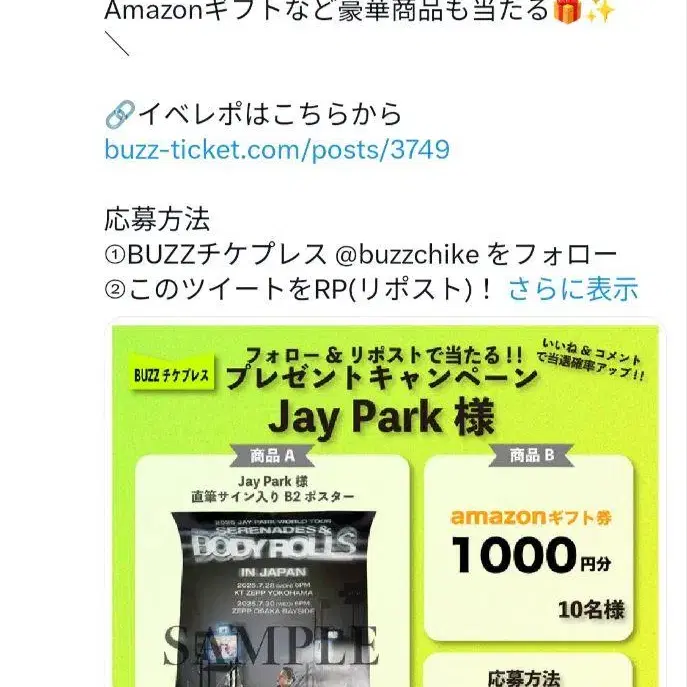Click the 1000 円分 prize text
Image resolution: width=687 pixels, height=687 pixels.
(x=531, y=556)
